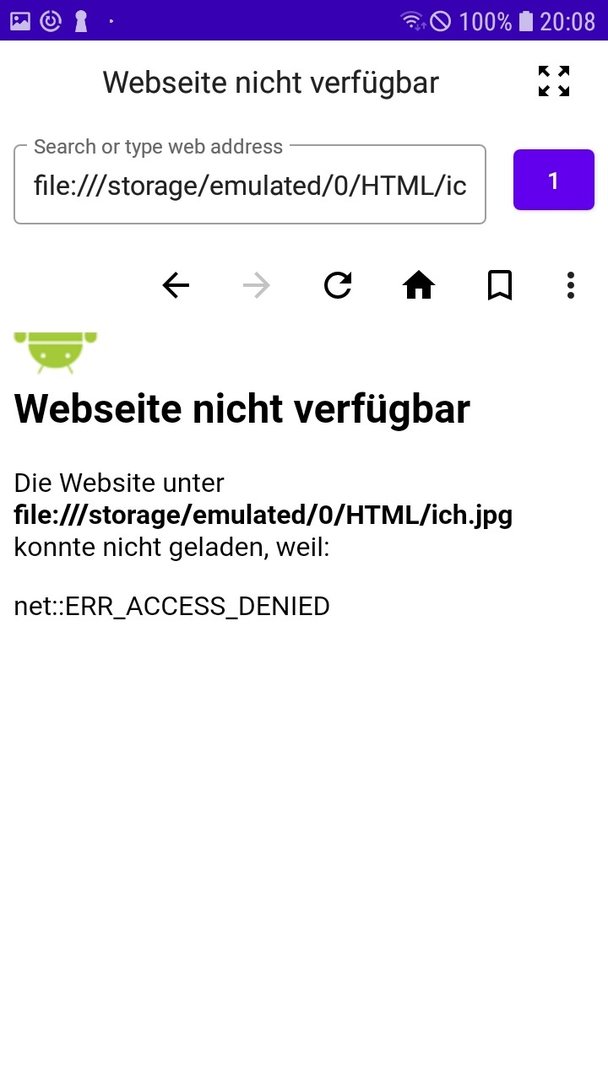Screen dimensions: 608x1080
Task: Go to the home page icon
Action: tap(419, 285)
